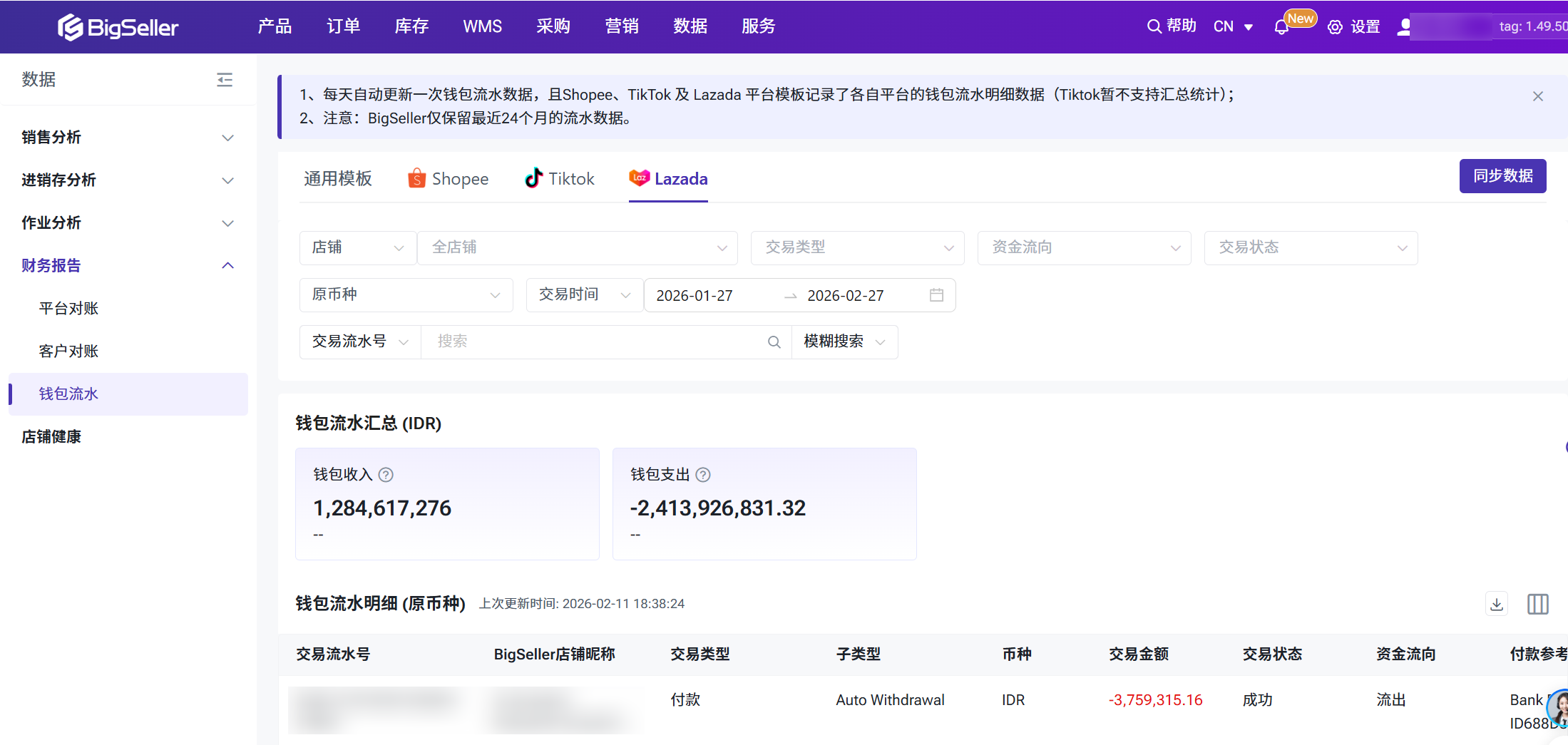
Task: Click the help icon beside 钱包收入
Action: [386, 475]
